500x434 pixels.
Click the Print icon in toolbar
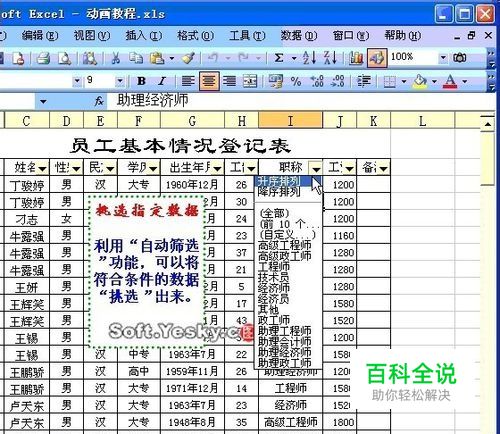click(43, 58)
